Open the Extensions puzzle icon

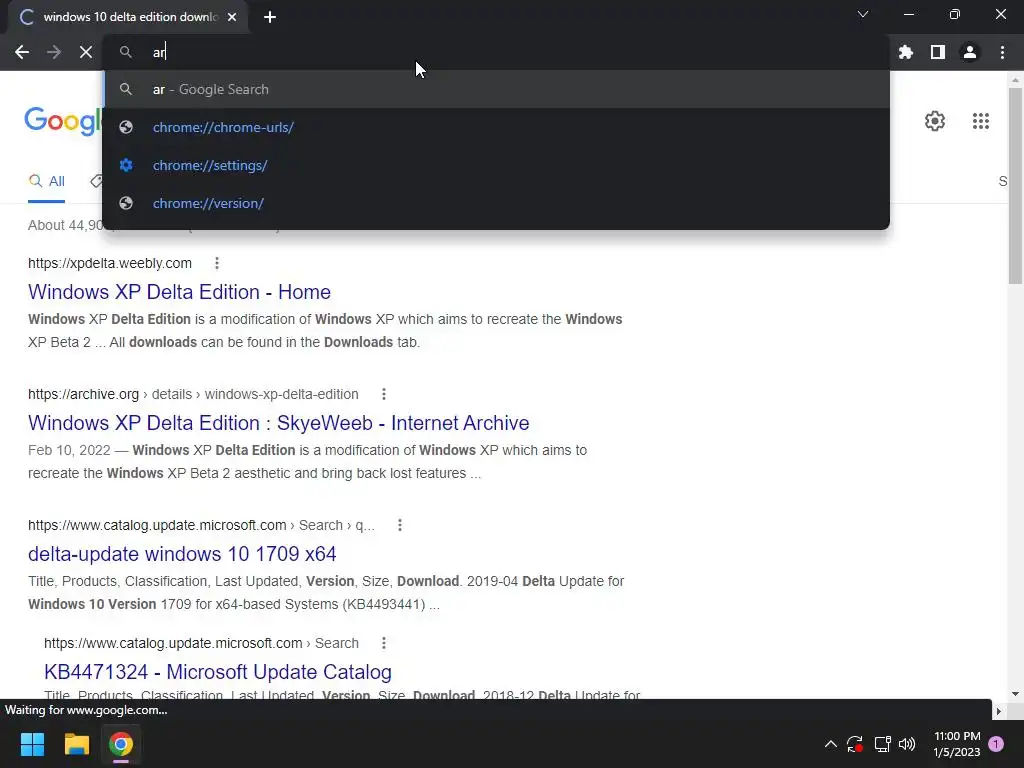click(906, 52)
